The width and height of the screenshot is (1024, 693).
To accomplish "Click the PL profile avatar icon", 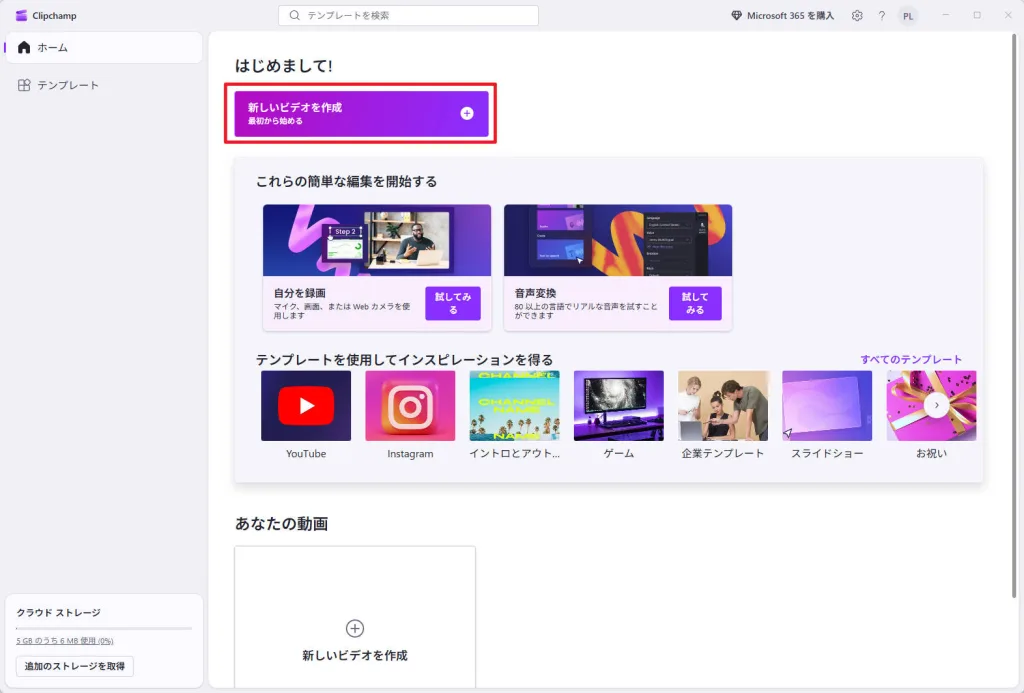I will (908, 15).
